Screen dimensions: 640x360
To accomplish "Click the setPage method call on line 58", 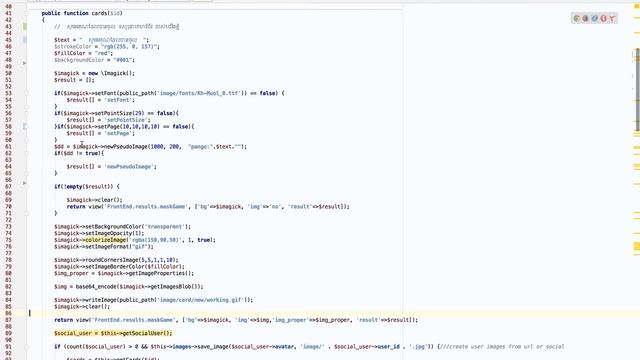I will (x=109, y=127).
